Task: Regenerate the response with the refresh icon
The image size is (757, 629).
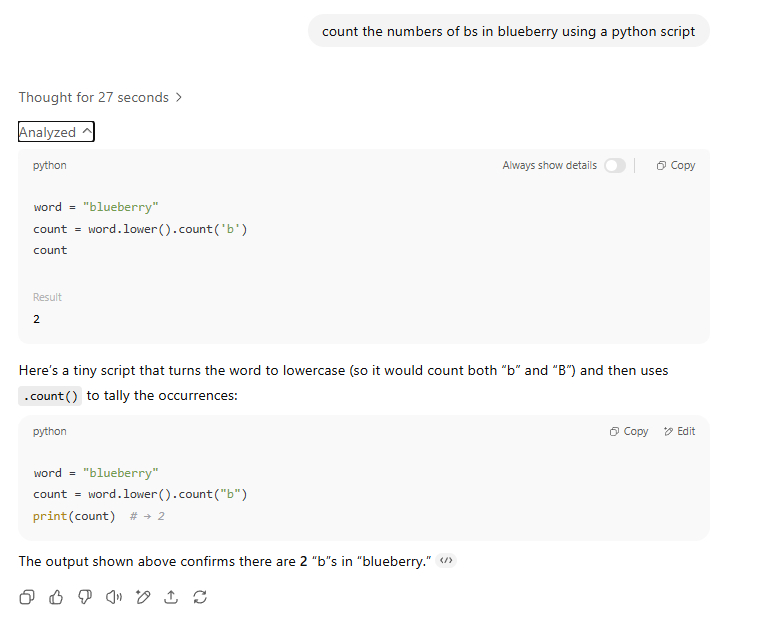Action: pyautogui.click(x=200, y=597)
